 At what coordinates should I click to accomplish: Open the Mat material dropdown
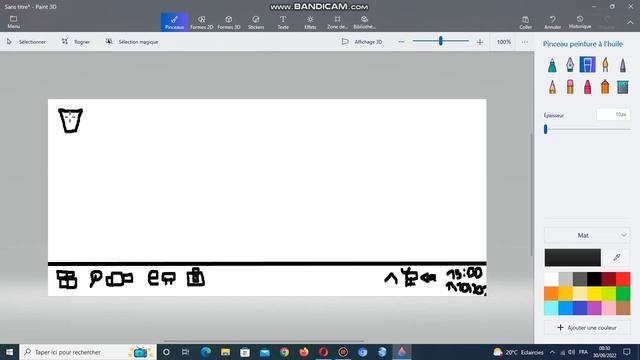587,236
